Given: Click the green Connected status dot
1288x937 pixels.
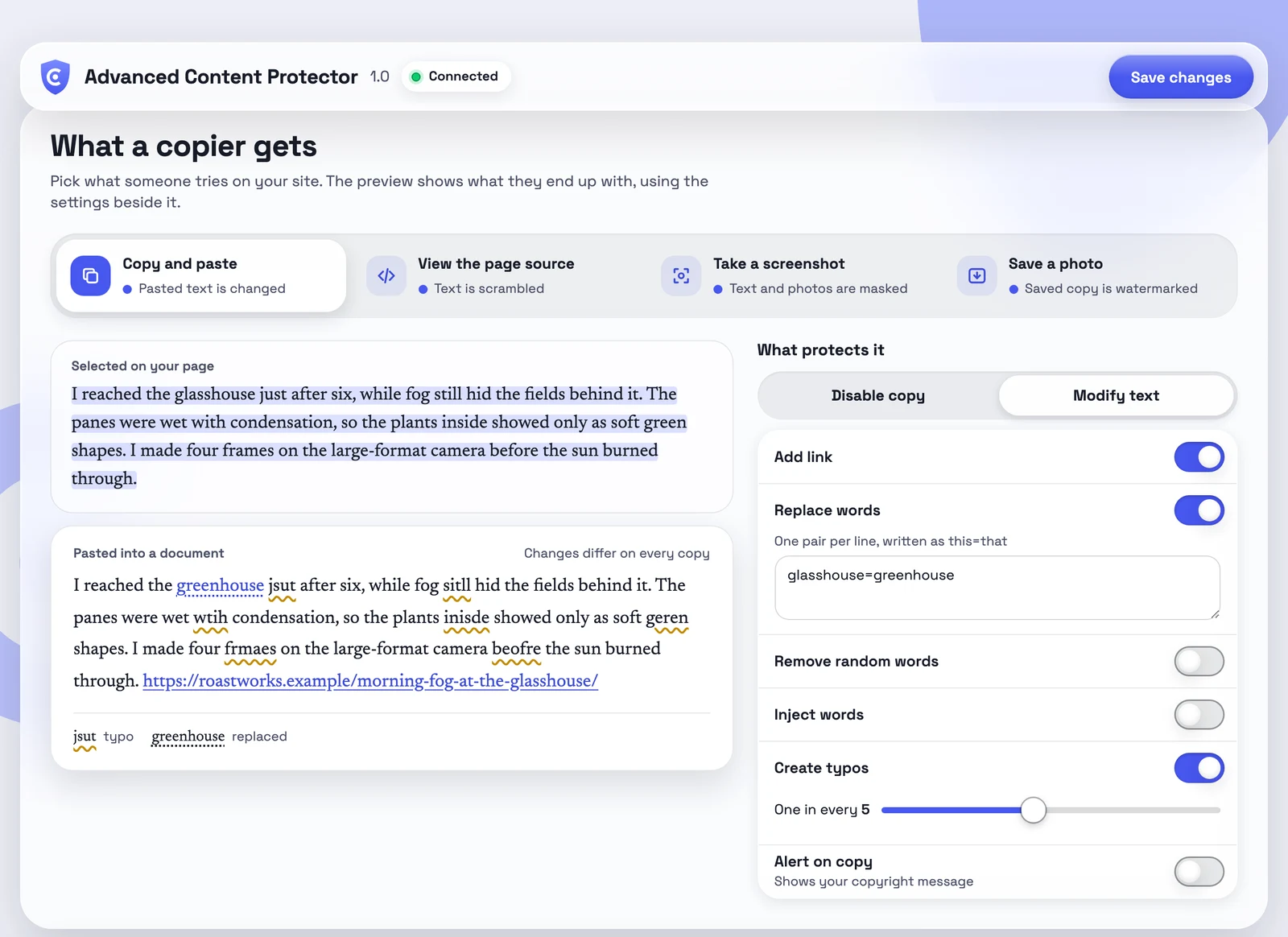Looking at the screenshot, I should click(x=416, y=77).
